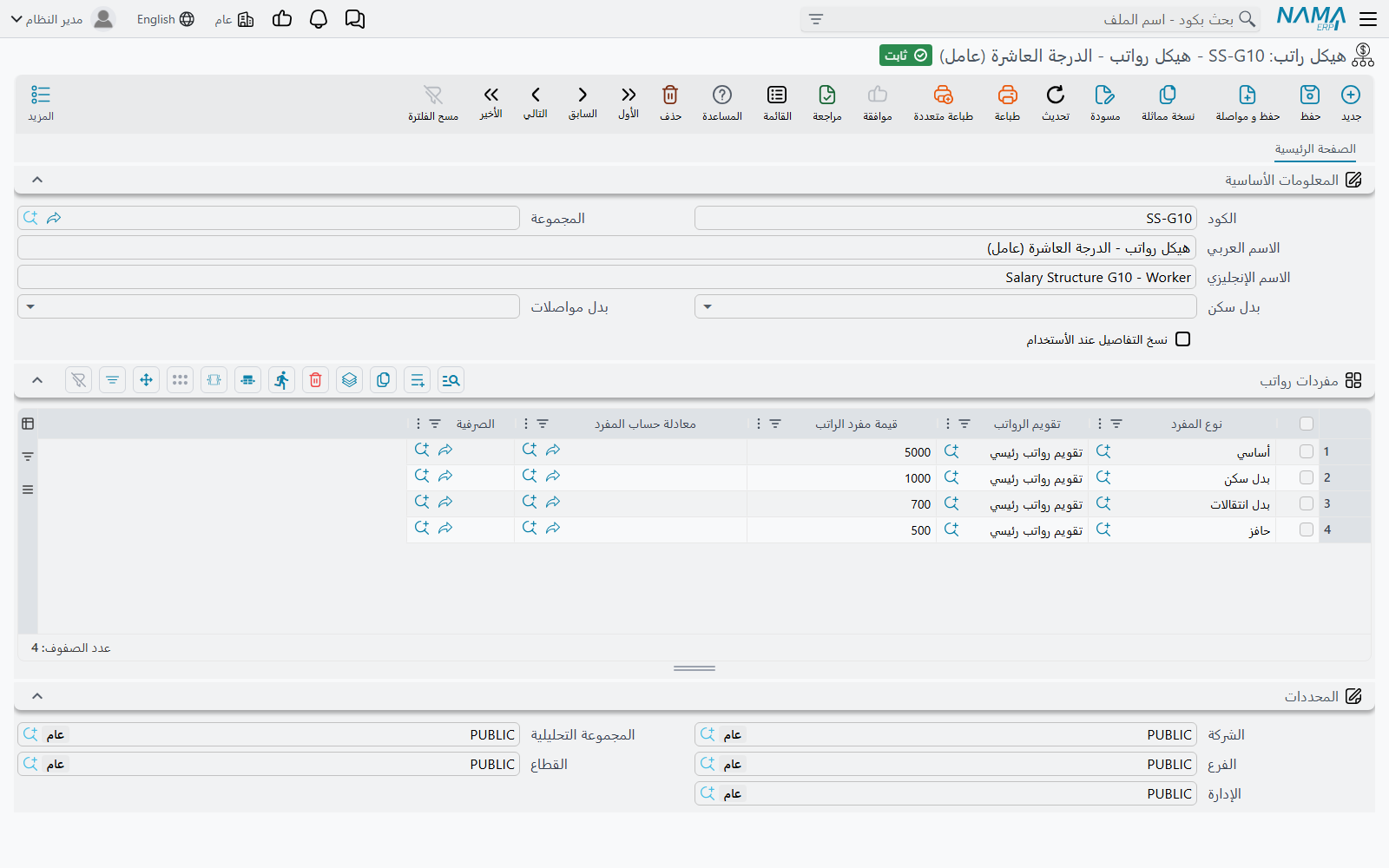
Task: Click the الكود input field SS-G10
Action: [x=945, y=218]
